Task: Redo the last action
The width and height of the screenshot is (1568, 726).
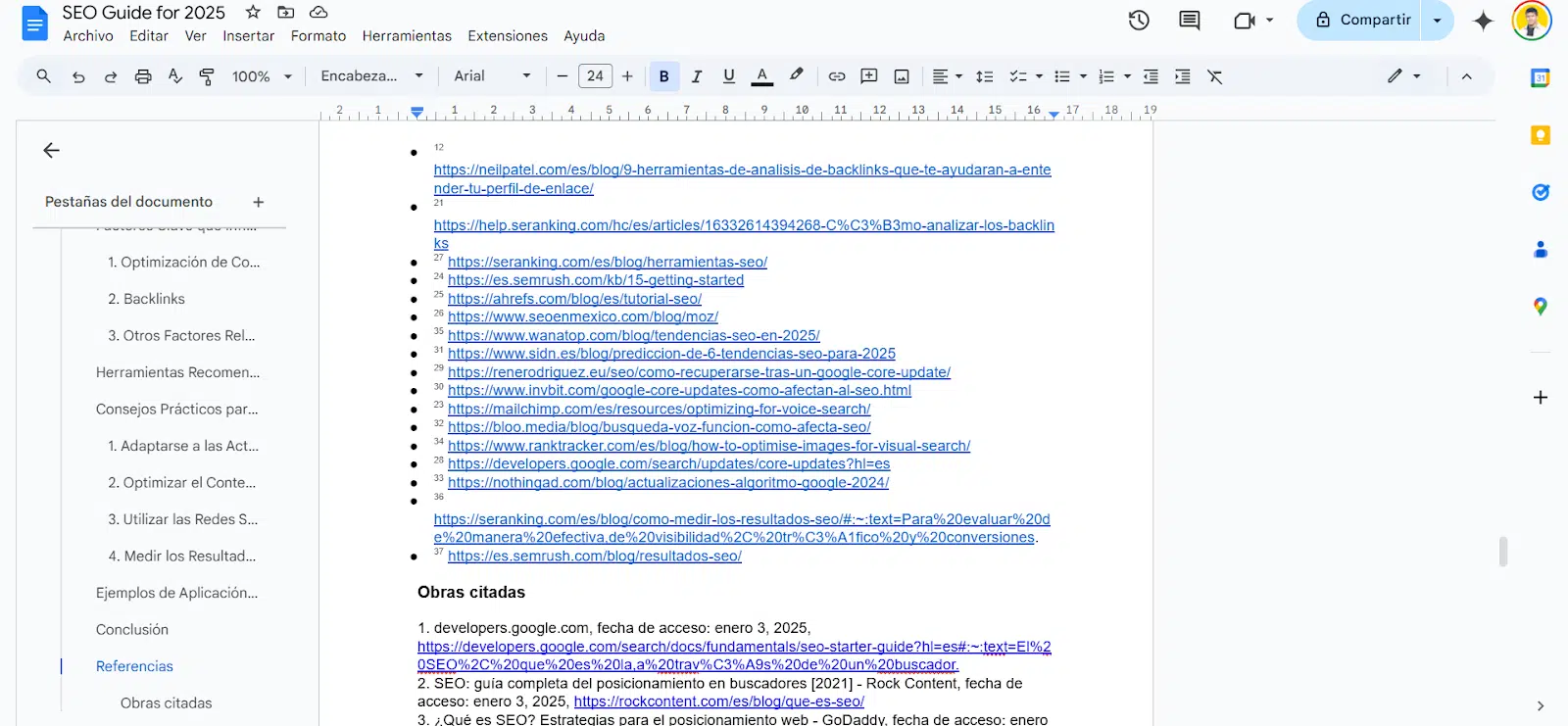Action: pyautogui.click(x=111, y=76)
